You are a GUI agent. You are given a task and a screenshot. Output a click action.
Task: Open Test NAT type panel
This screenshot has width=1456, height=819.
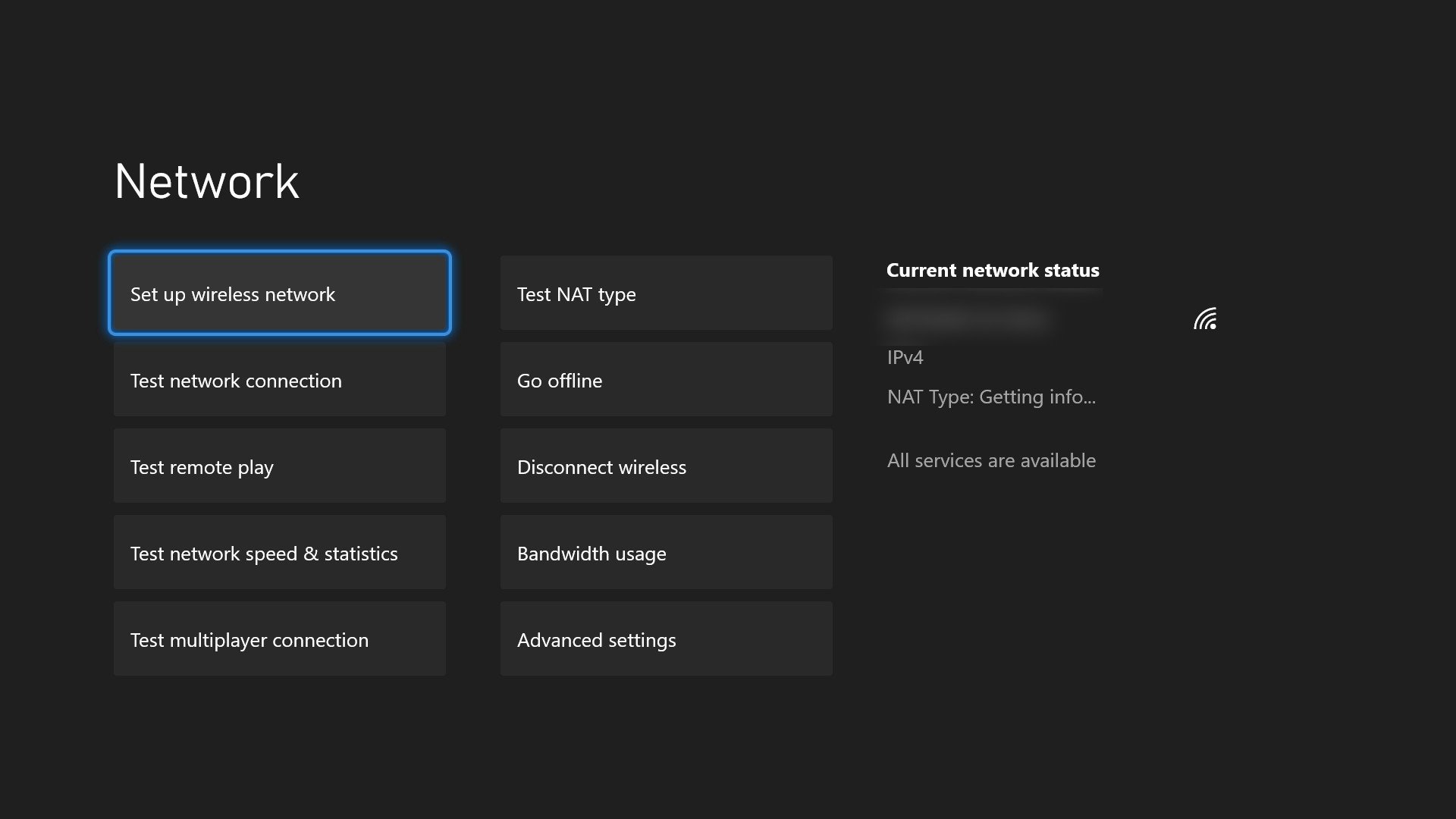pos(667,292)
